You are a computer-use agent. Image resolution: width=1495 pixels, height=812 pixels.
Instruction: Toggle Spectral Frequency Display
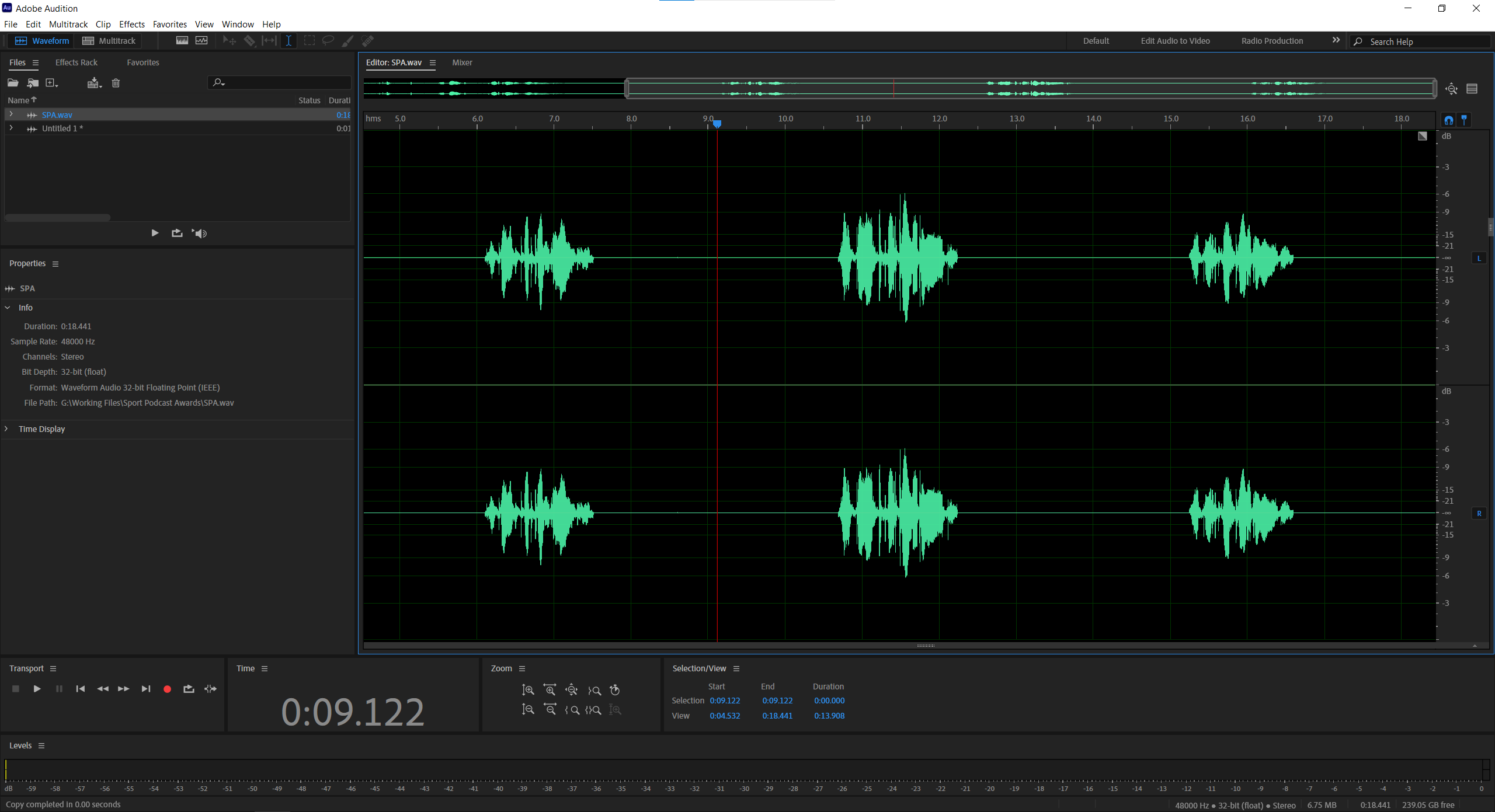tap(182, 41)
